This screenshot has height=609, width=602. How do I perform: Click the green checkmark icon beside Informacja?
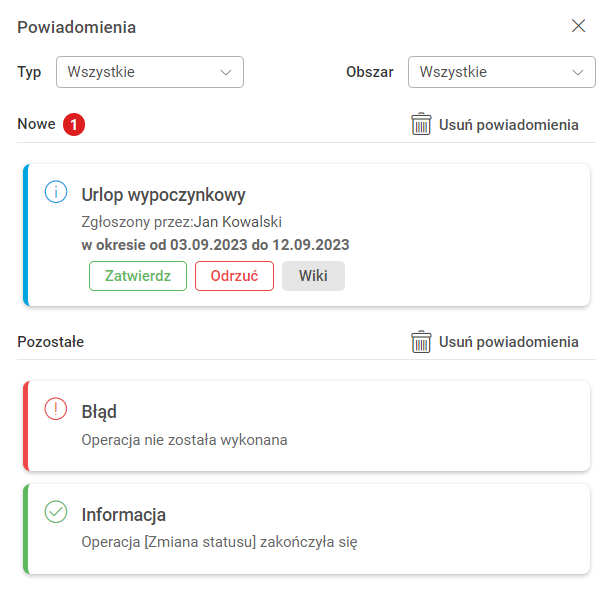[x=56, y=512]
